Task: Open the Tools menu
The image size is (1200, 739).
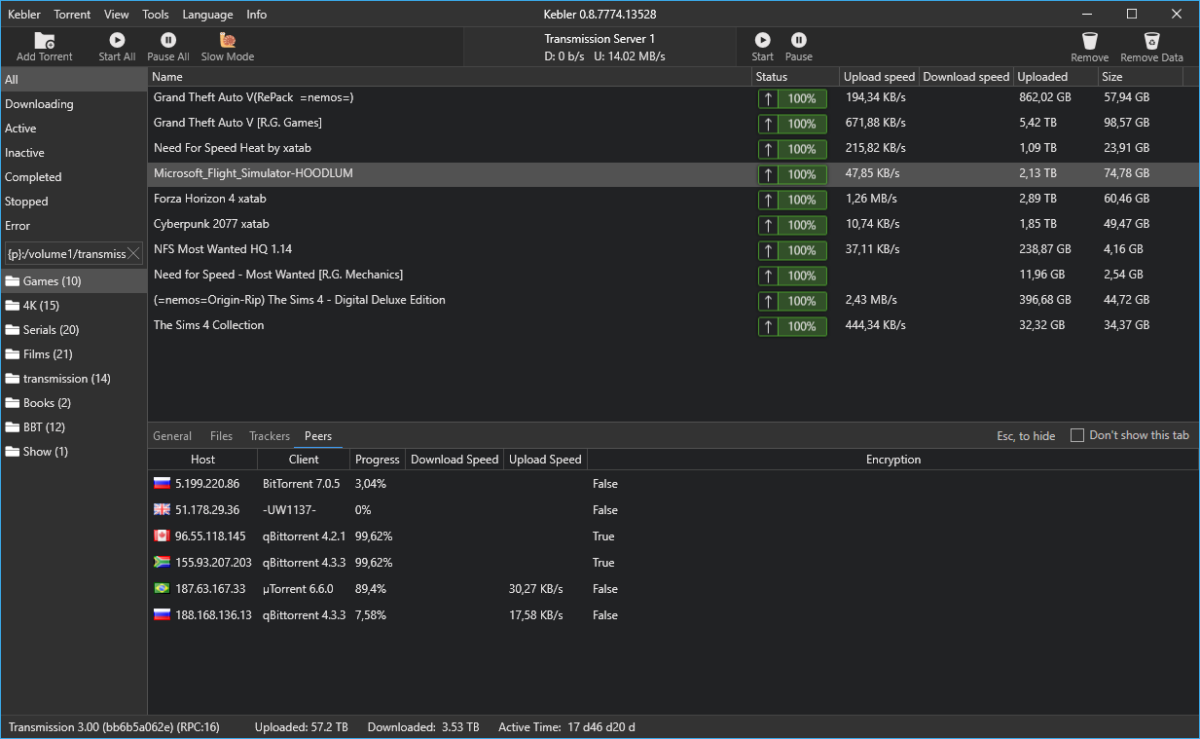Action: [155, 15]
